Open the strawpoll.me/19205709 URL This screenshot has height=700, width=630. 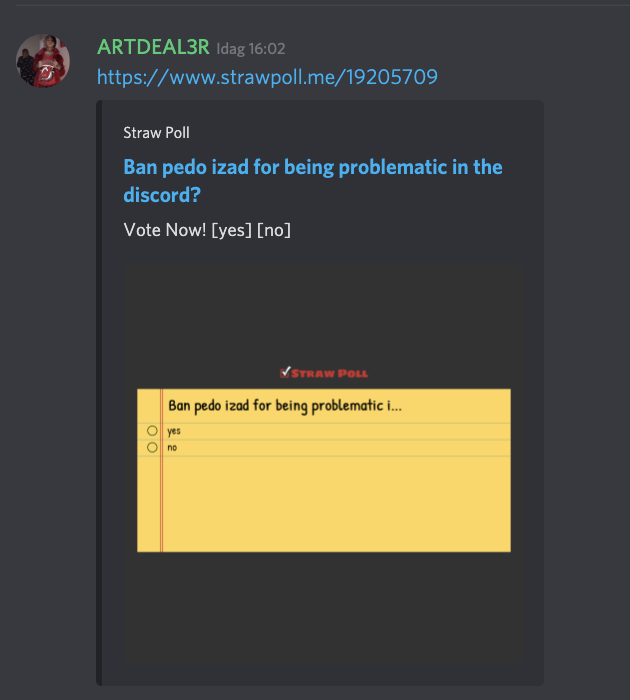(x=267, y=77)
